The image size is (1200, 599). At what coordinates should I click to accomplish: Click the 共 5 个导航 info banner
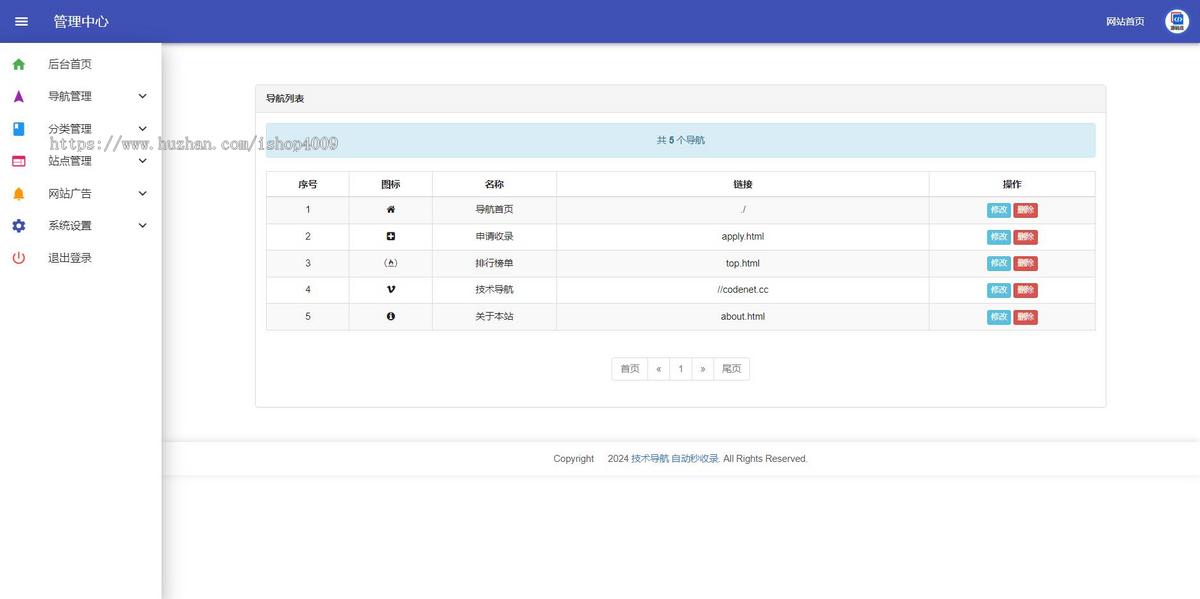click(x=681, y=140)
